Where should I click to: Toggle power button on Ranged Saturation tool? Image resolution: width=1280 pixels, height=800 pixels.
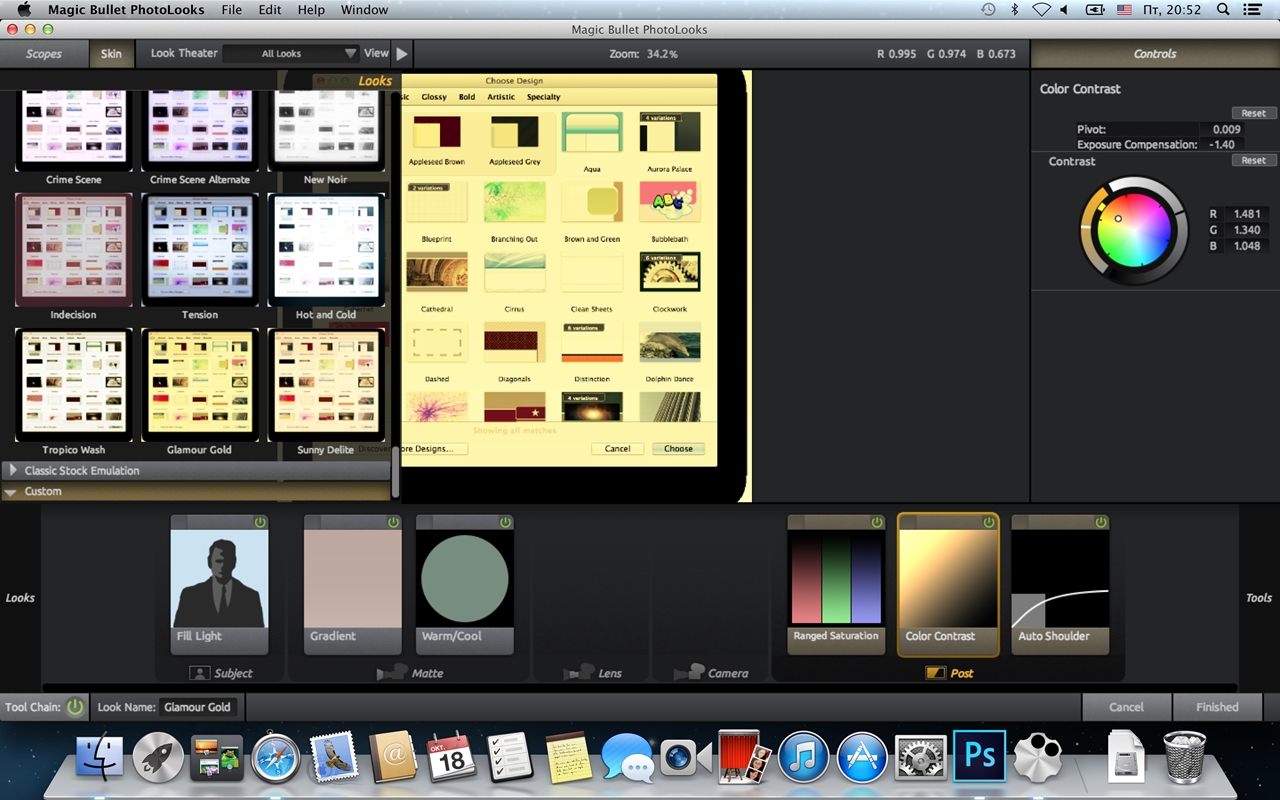877,522
